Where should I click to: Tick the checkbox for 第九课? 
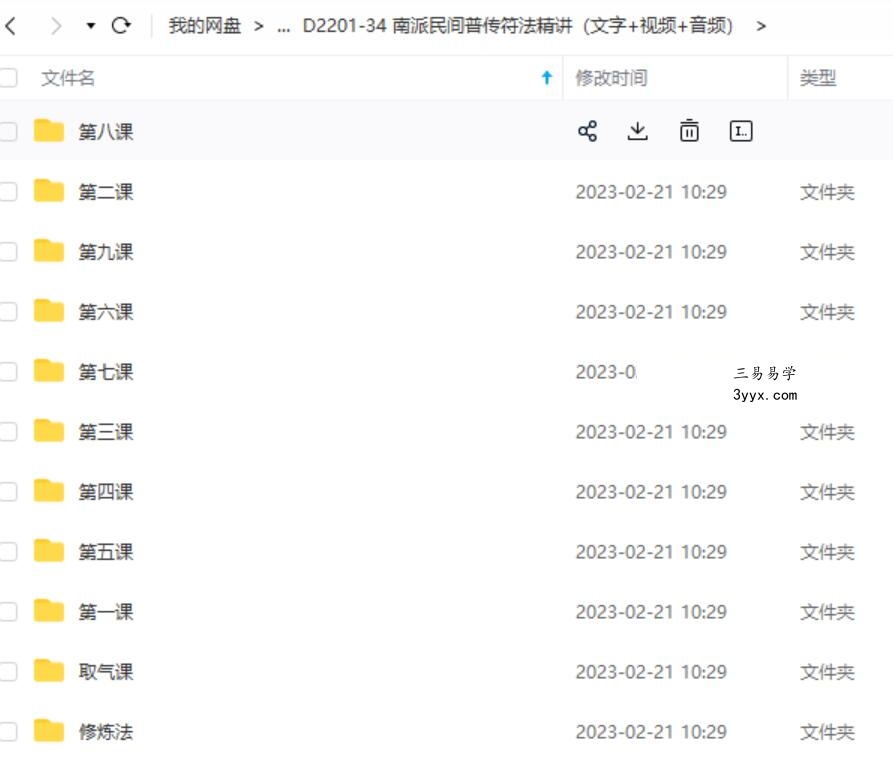tap(8, 251)
